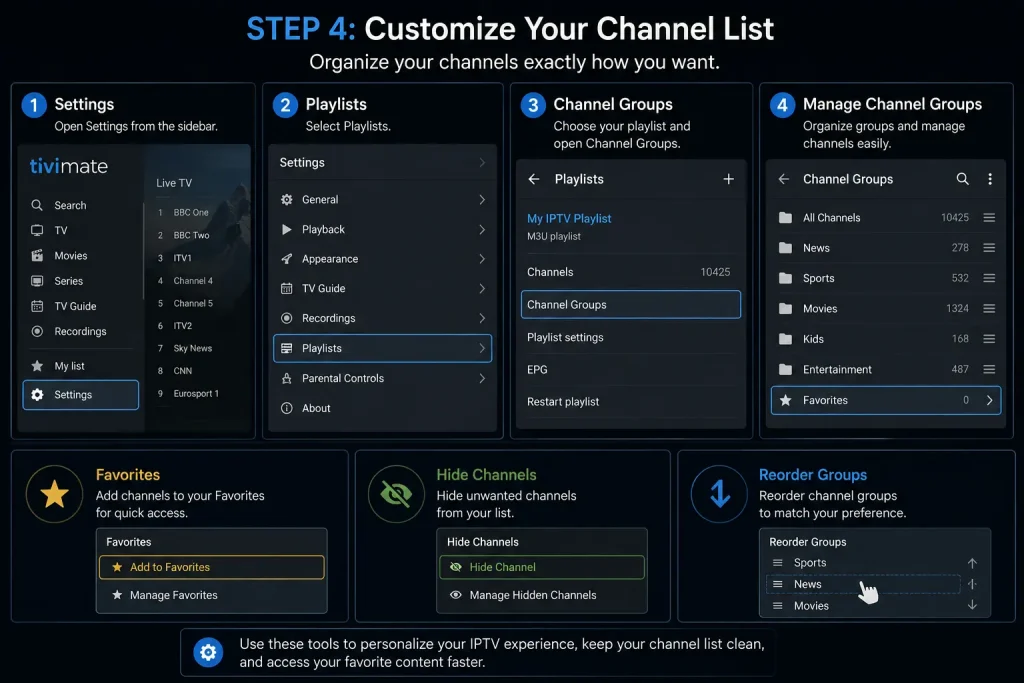The image size is (1024, 683).
Task: Toggle the crossed-eye icon on Hide Channel
Action: [456, 567]
